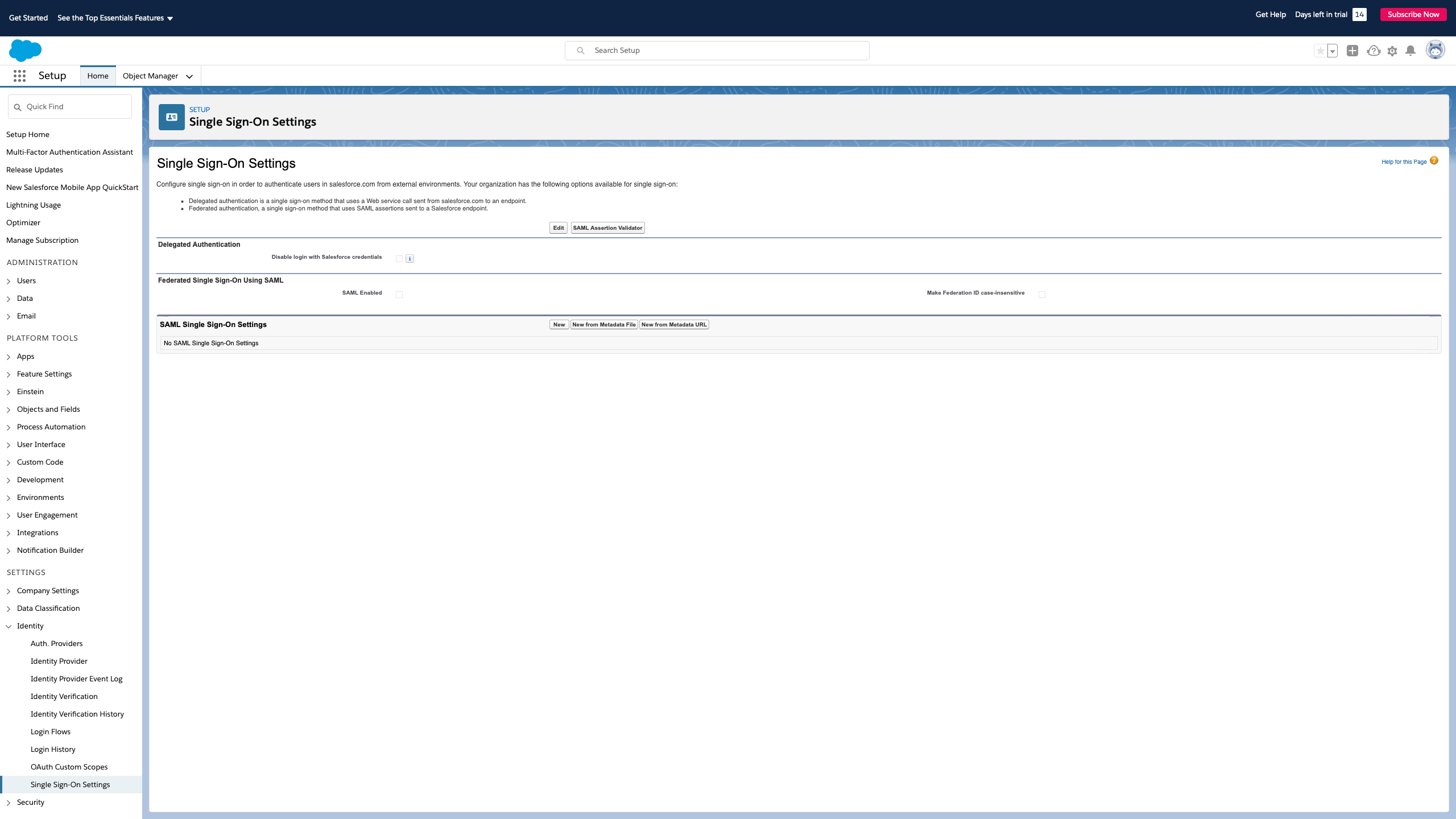The image size is (1456, 819).
Task: Open Salesforce Help question mark icon
Action: pyautogui.click(x=1374, y=51)
